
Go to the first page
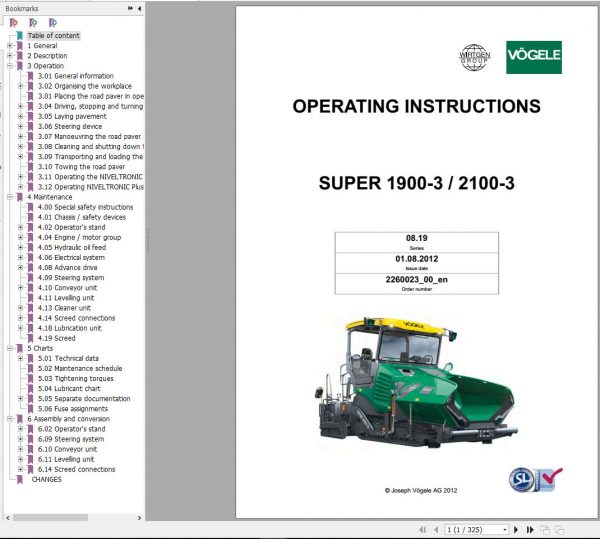422,529
